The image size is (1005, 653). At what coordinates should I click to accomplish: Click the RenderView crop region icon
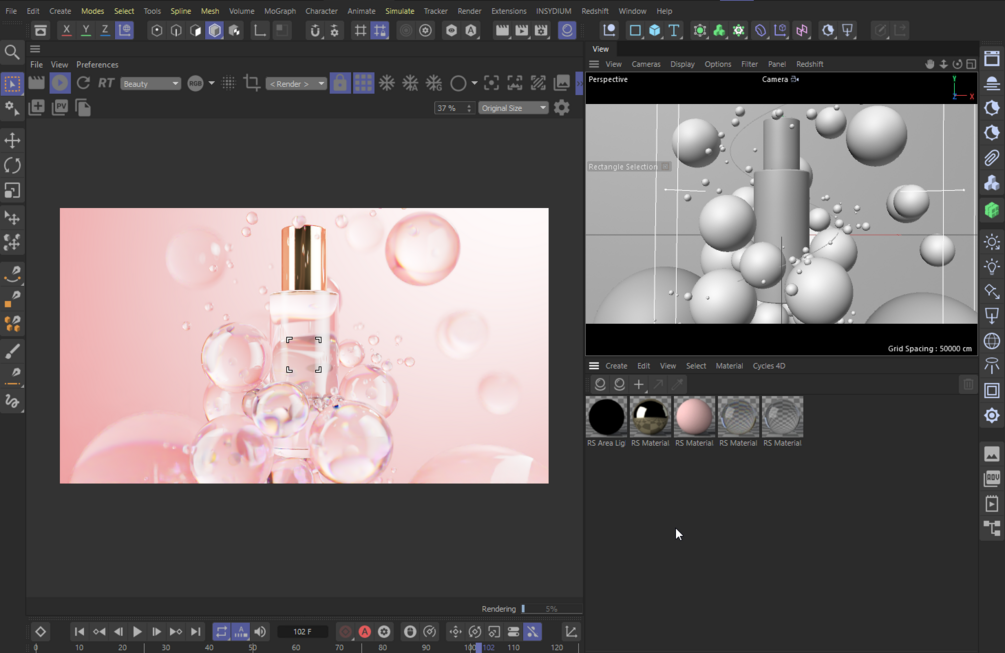click(x=252, y=83)
